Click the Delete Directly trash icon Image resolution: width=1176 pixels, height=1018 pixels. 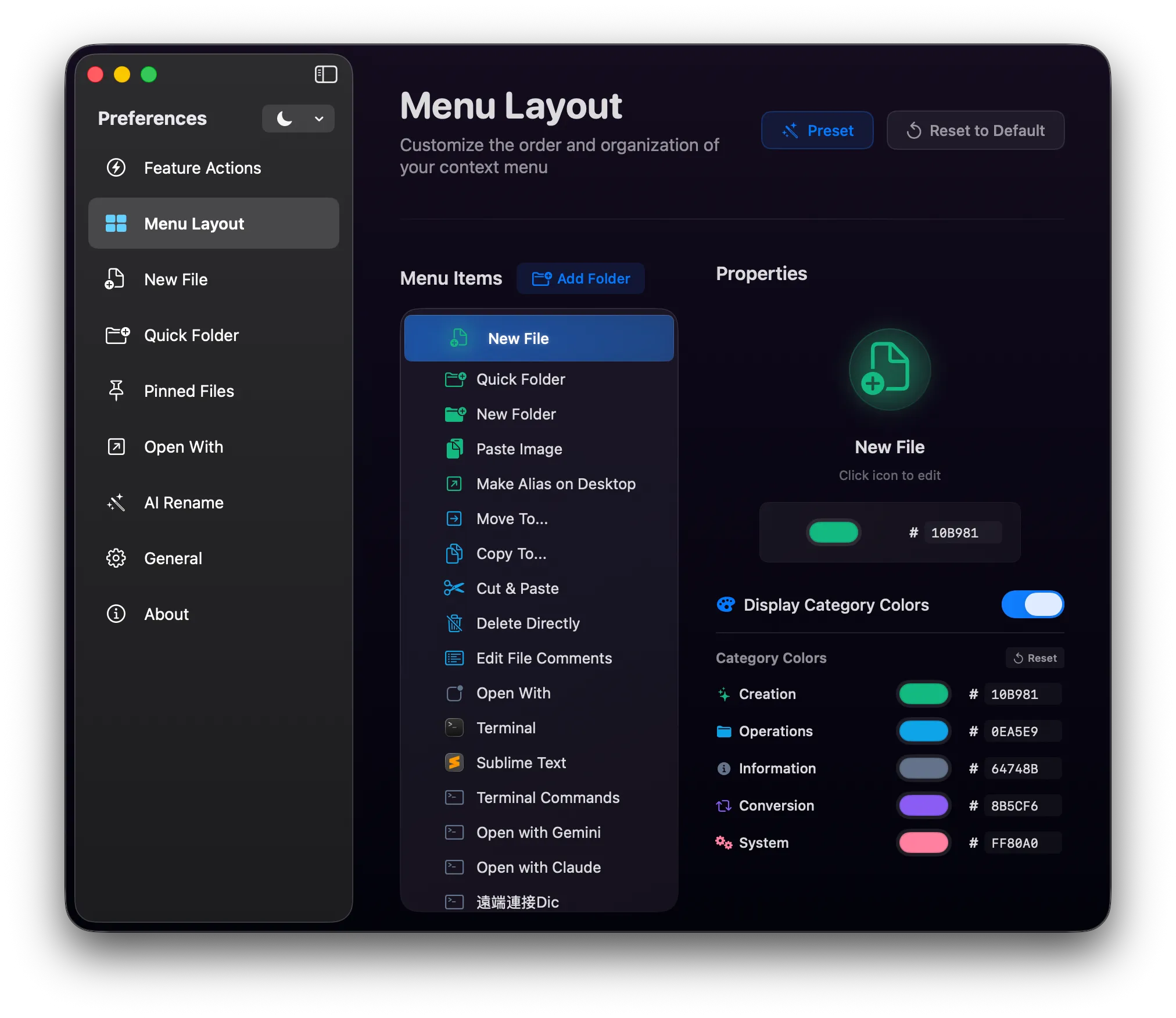[454, 623]
